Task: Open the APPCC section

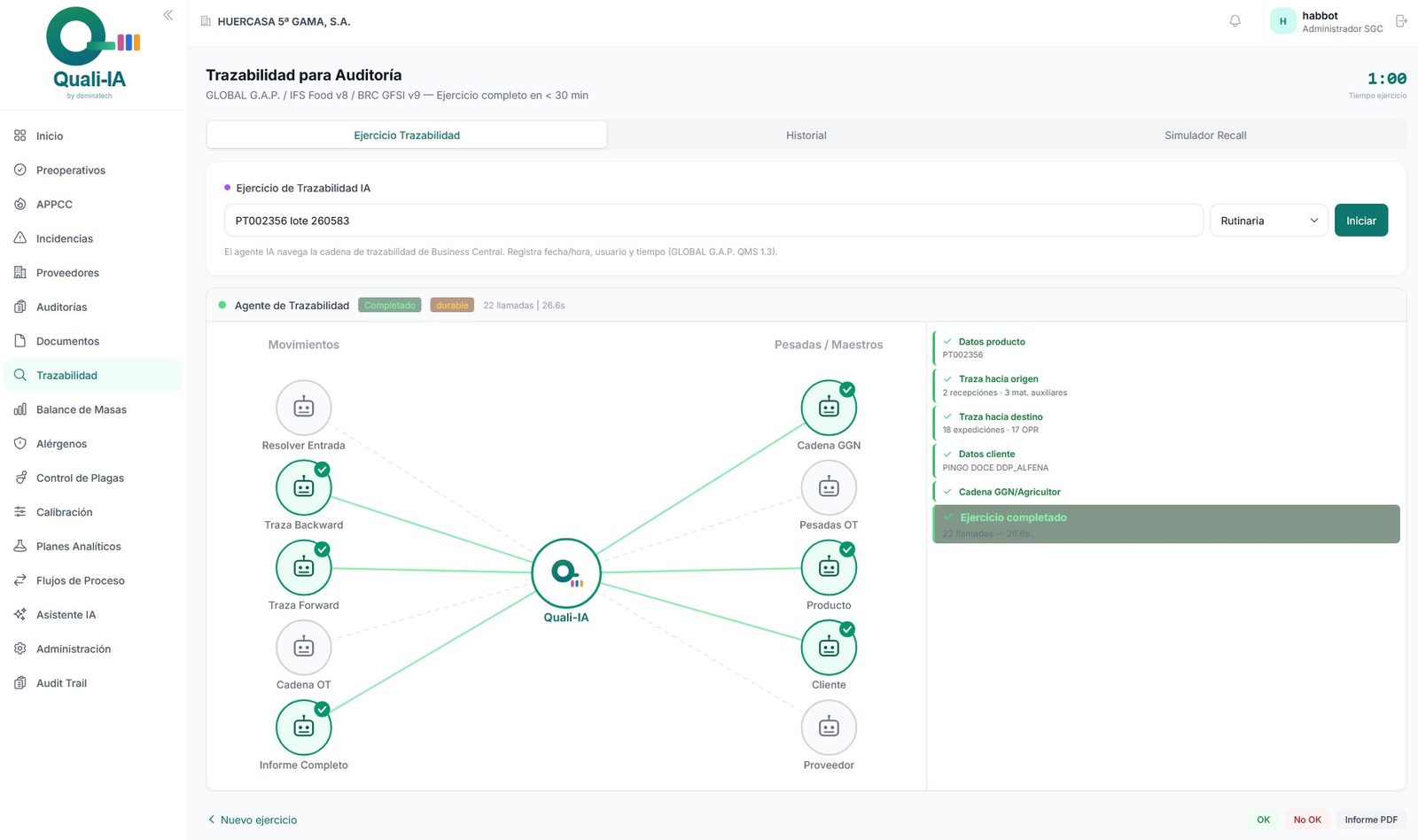Action: click(93, 205)
